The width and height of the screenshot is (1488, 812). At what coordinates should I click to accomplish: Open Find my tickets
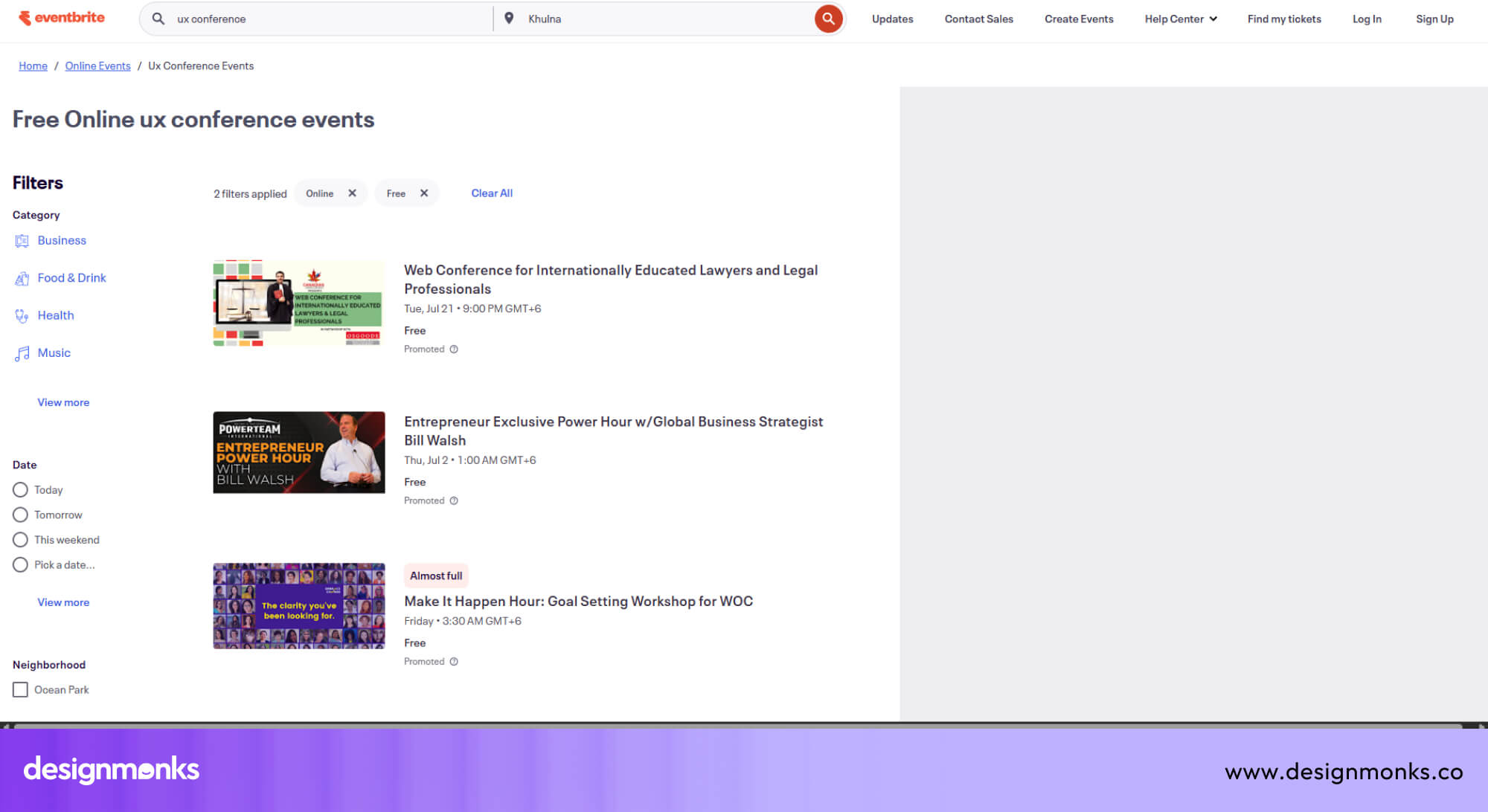coord(1284,19)
